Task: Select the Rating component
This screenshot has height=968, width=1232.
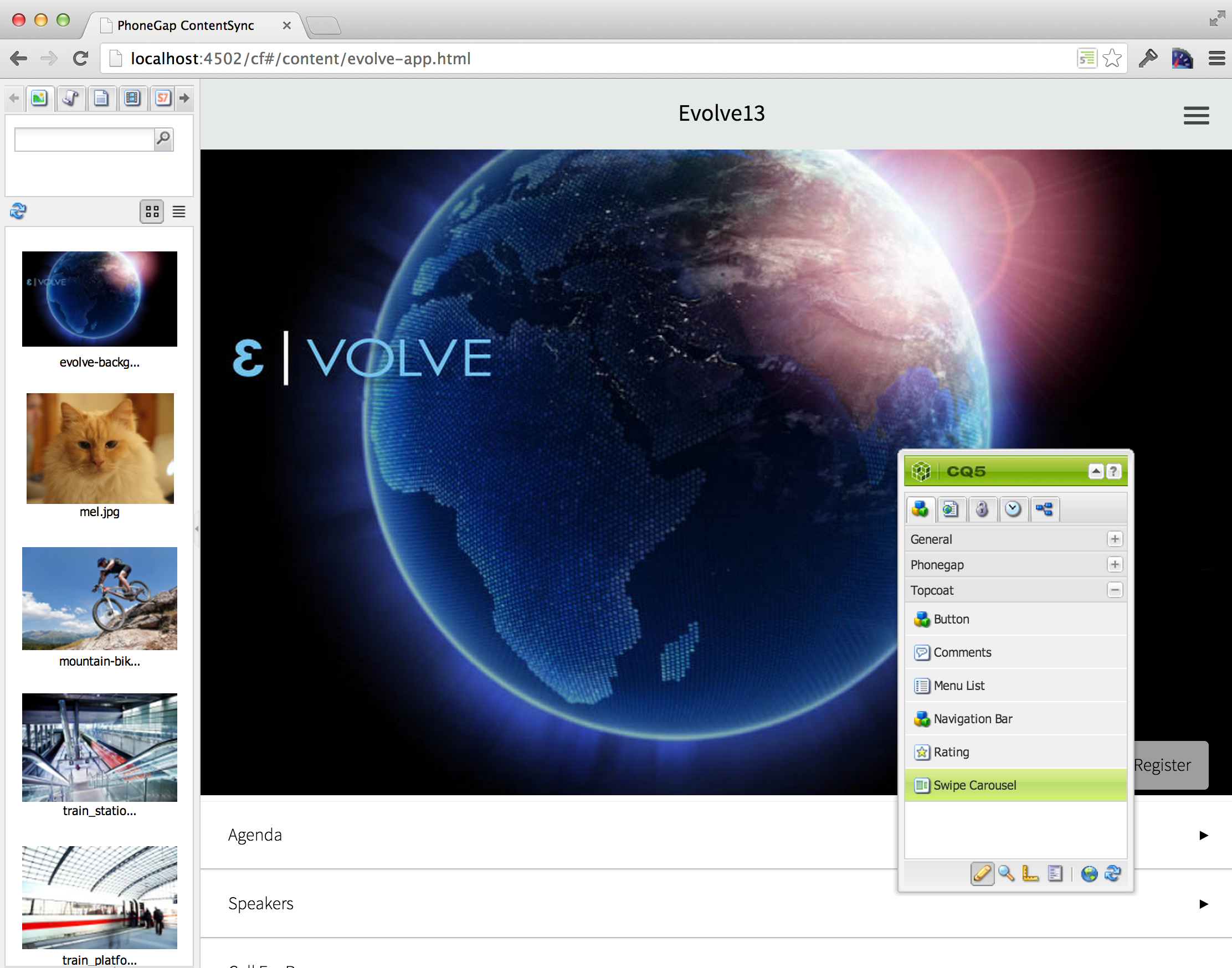Action: tap(1015, 752)
